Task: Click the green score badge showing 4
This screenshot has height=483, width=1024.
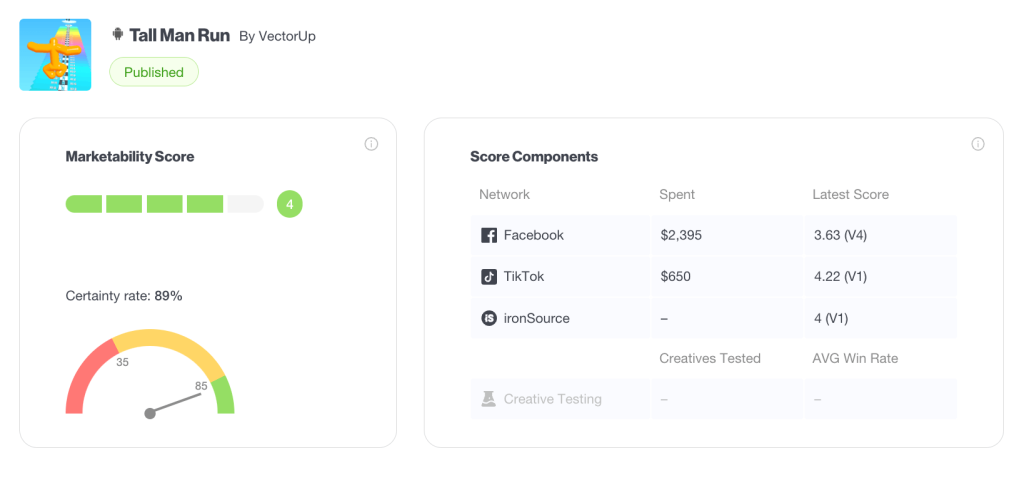Action: (289, 204)
